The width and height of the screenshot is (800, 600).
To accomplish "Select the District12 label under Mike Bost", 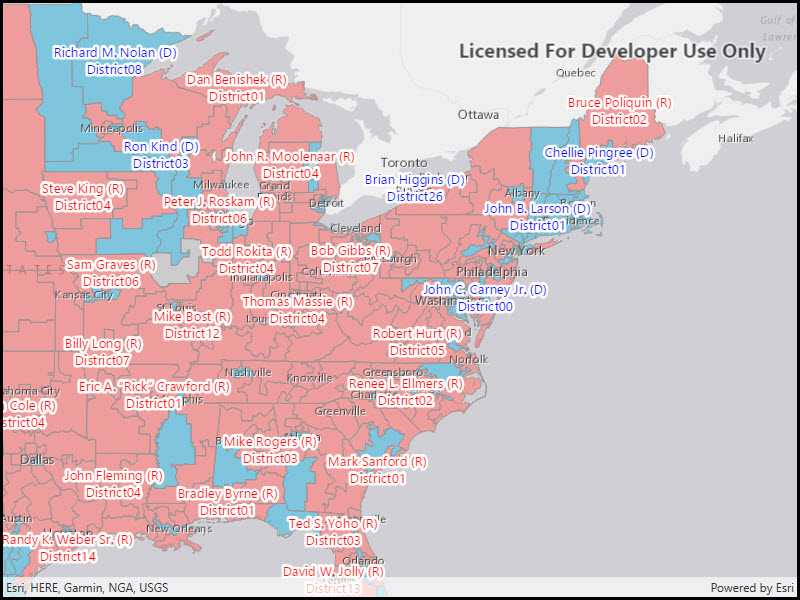I will (x=192, y=334).
